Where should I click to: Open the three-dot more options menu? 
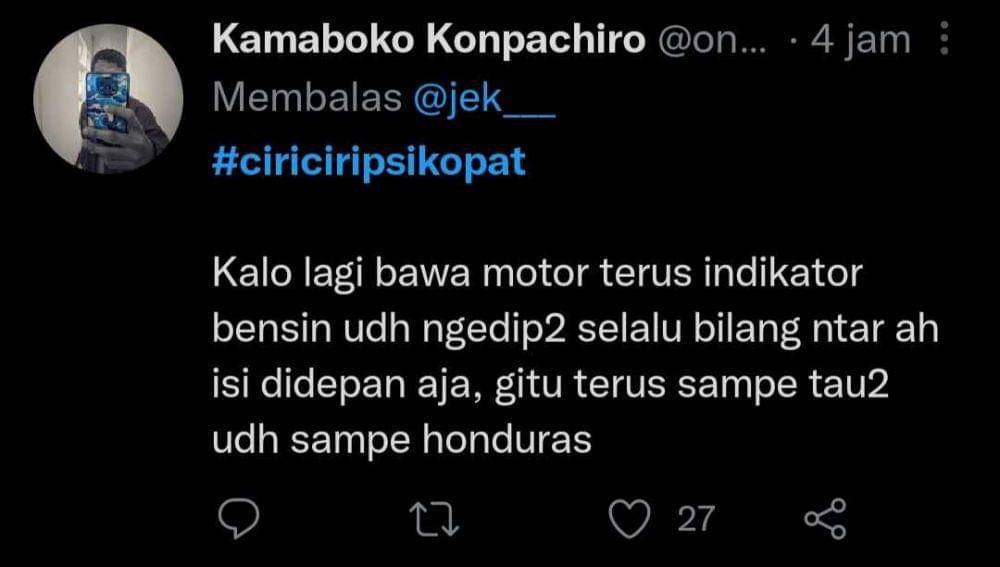tap(945, 38)
